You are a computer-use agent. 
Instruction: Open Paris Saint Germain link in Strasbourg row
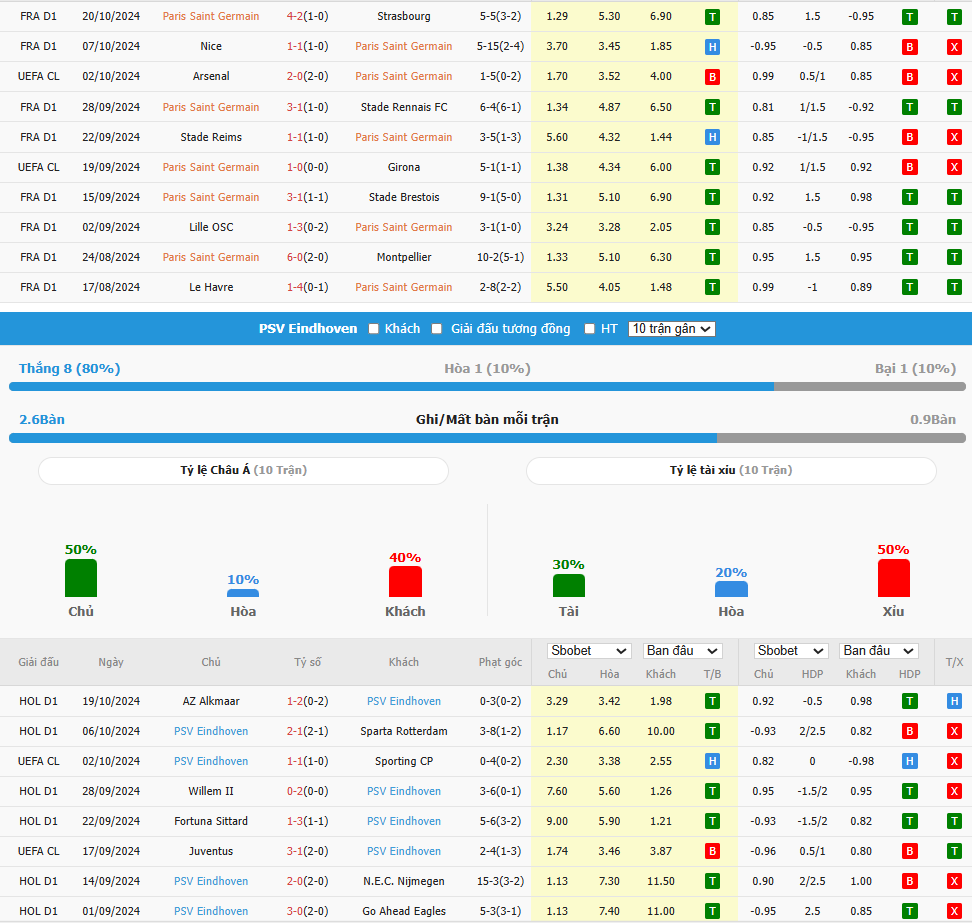click(x=211, y=16)
